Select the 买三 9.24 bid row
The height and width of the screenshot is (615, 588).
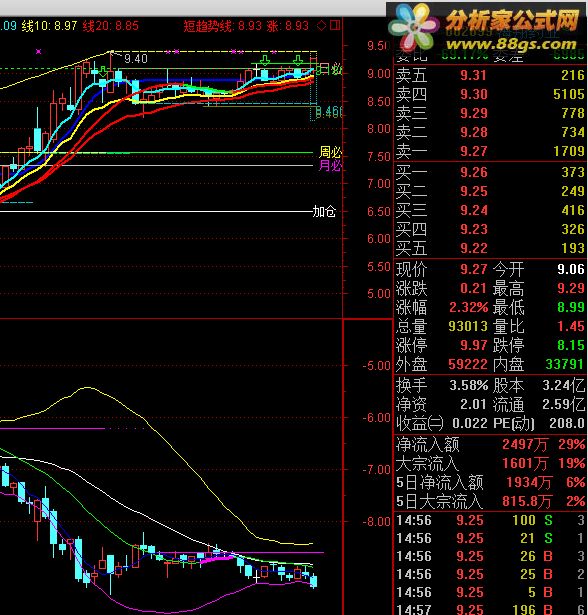[x=490, y=210]
